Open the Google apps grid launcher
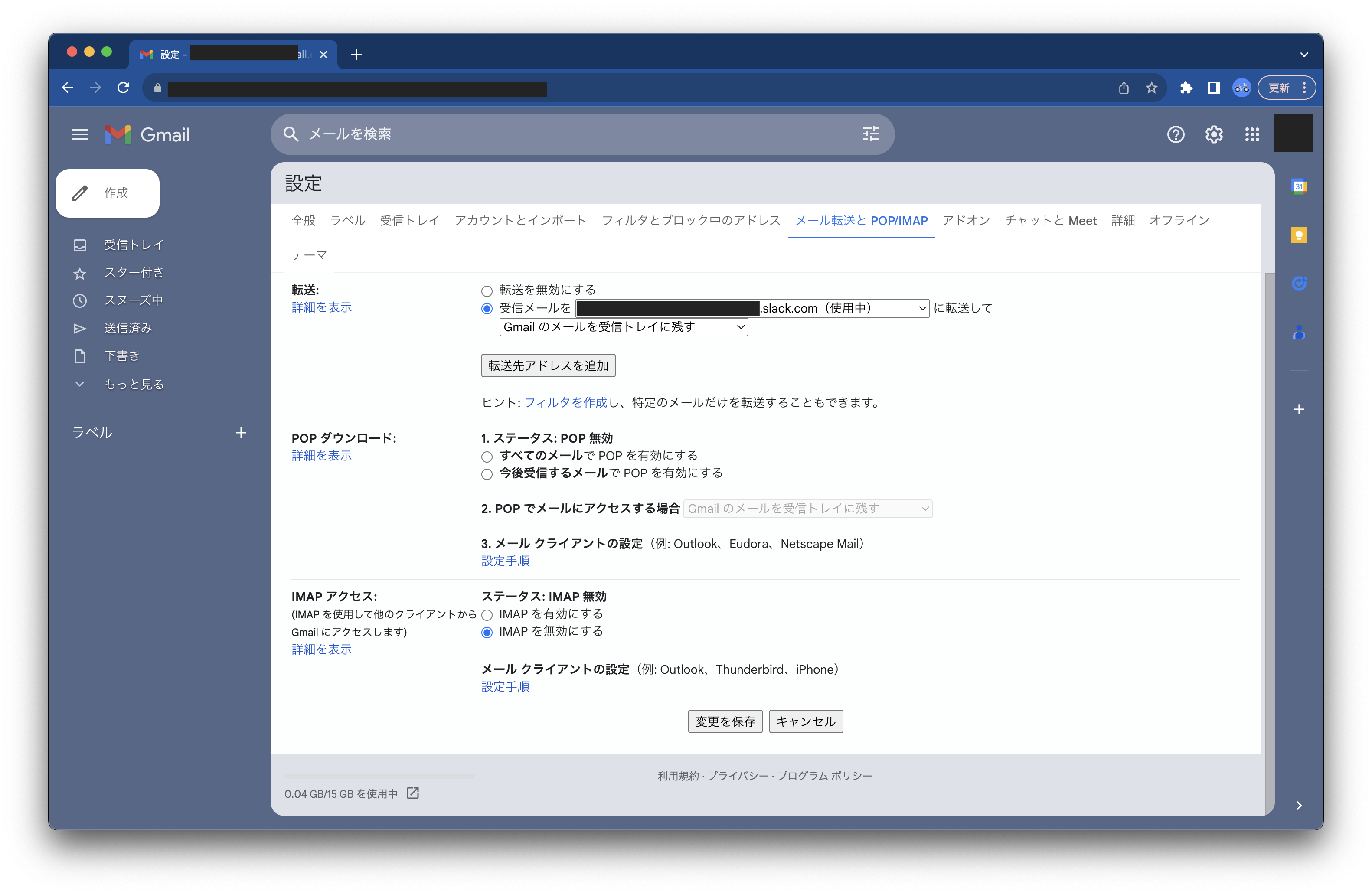The width and height of the screenshot is (1372, 894). tap(1251, 134)
